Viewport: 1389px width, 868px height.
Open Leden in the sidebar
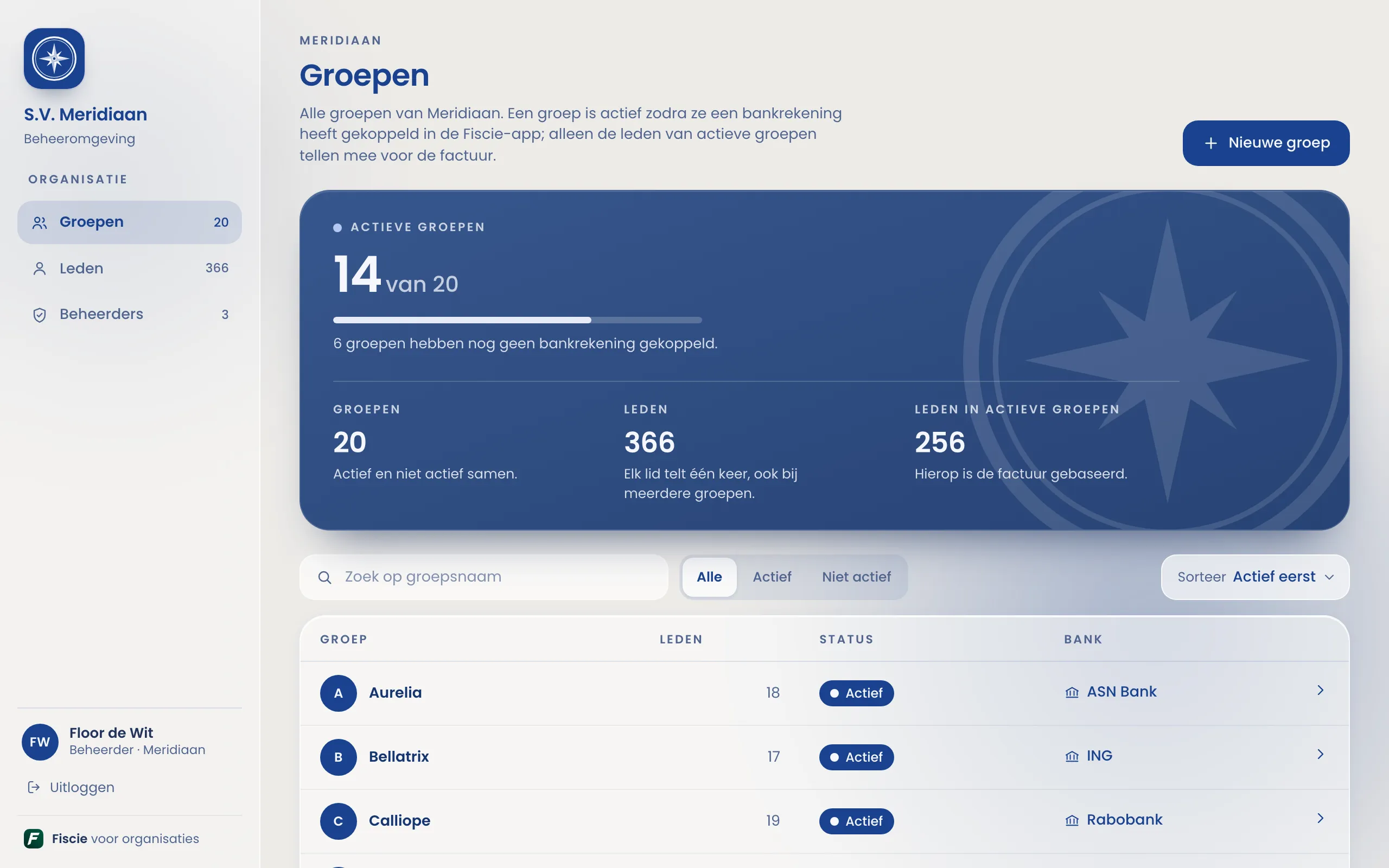pyautogui.click(x=129, y=268)
